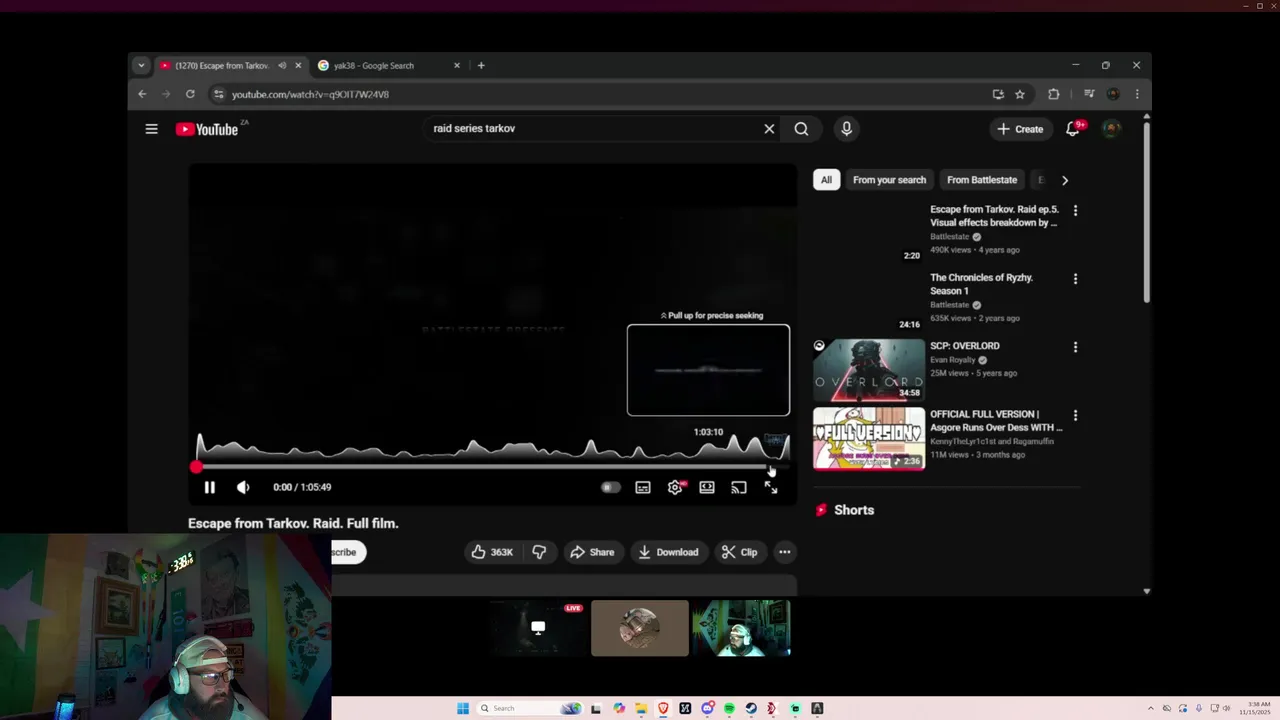Image resolution: width=1280 pixels, height=720 pixels.
Task: Show more chips with the right arrow
Action: tap(1065, 180)
